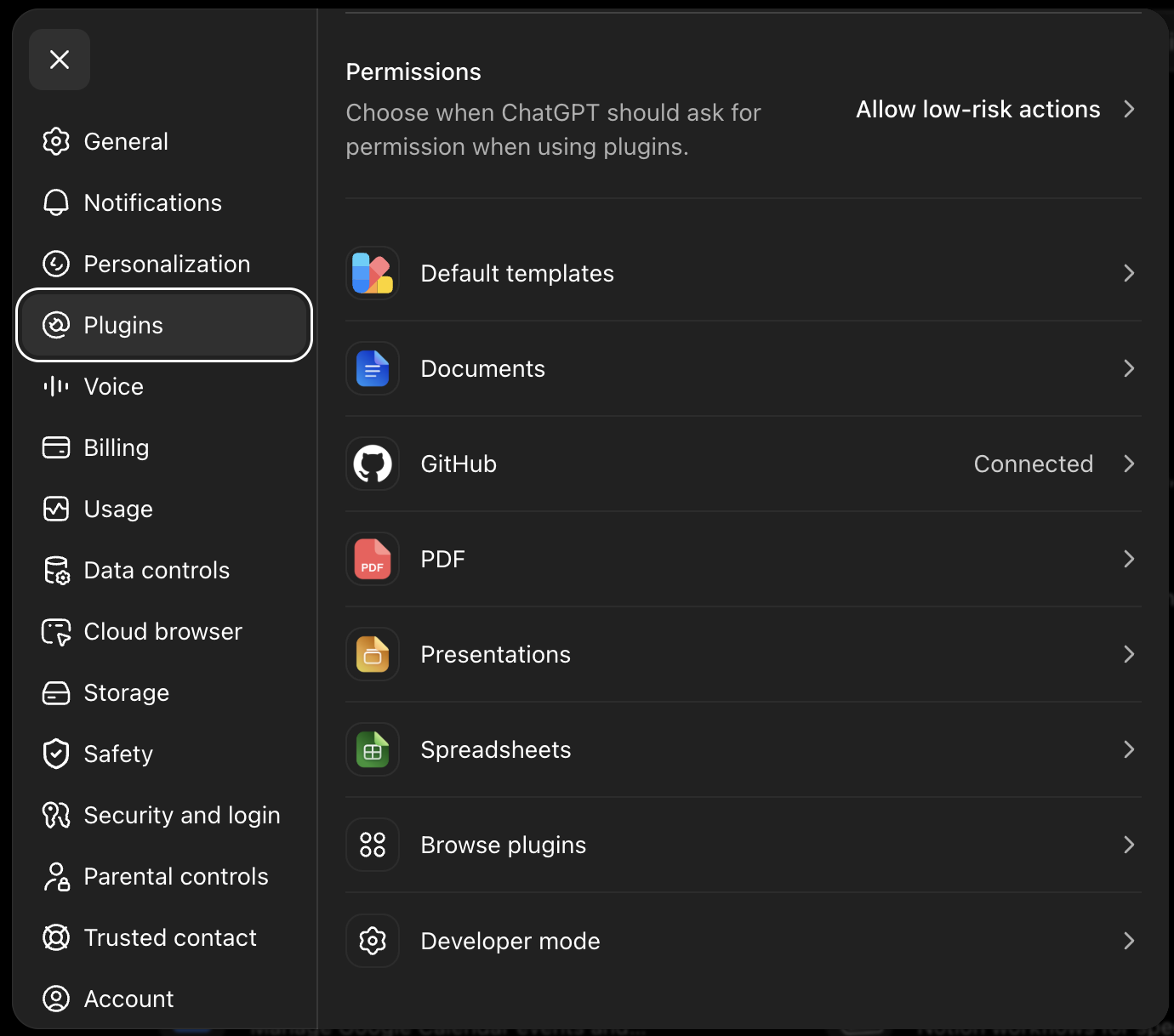Open the Browse plugins entry
This screenshot has height=1036, width=1174.
coord(743,845)
